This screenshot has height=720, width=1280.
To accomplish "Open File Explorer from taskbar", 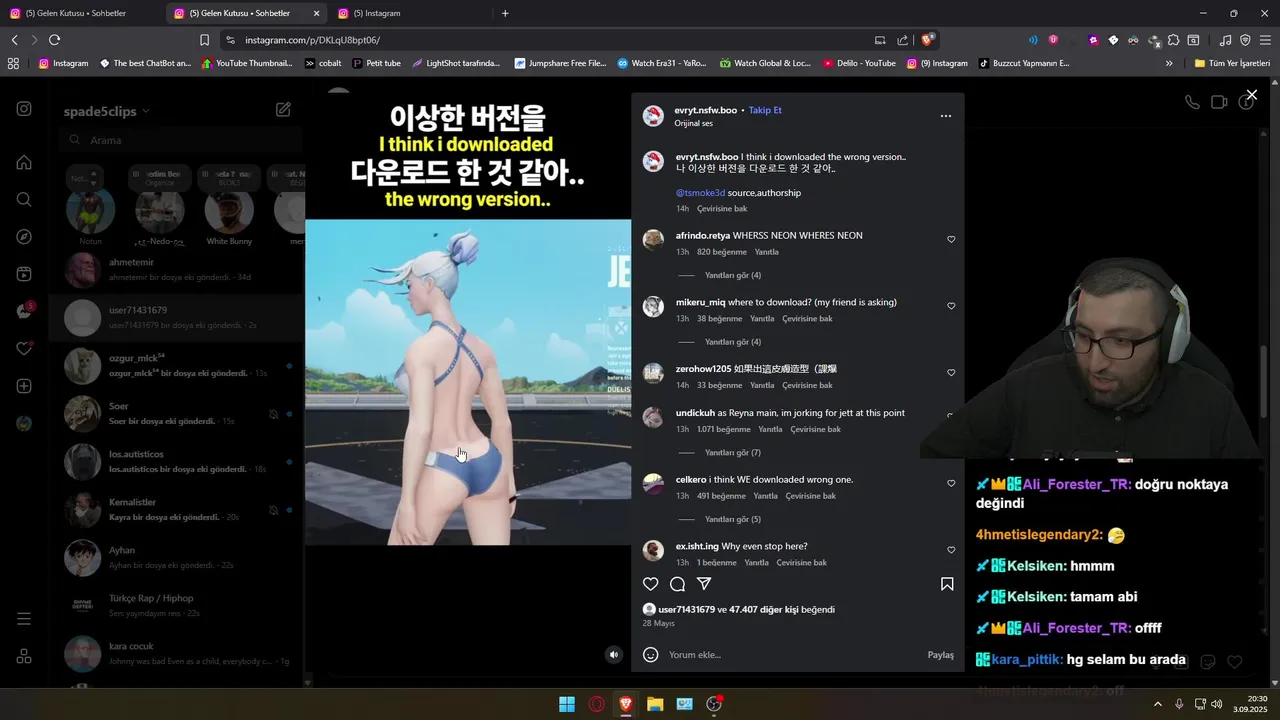I will 655,704.
